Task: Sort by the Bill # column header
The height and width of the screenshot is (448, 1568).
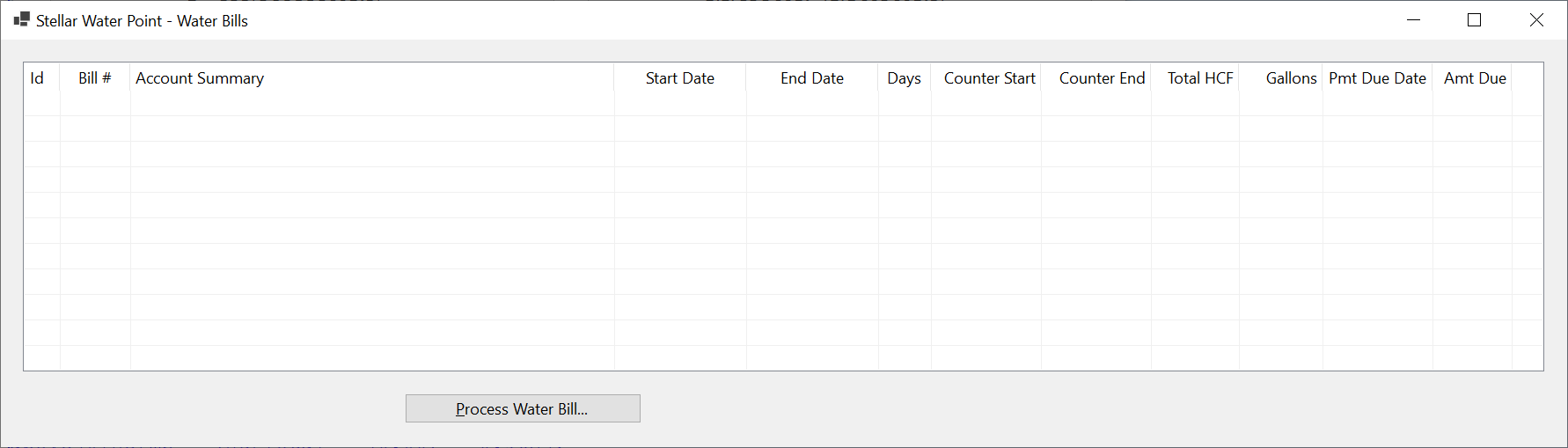Action: pos(95,77)
